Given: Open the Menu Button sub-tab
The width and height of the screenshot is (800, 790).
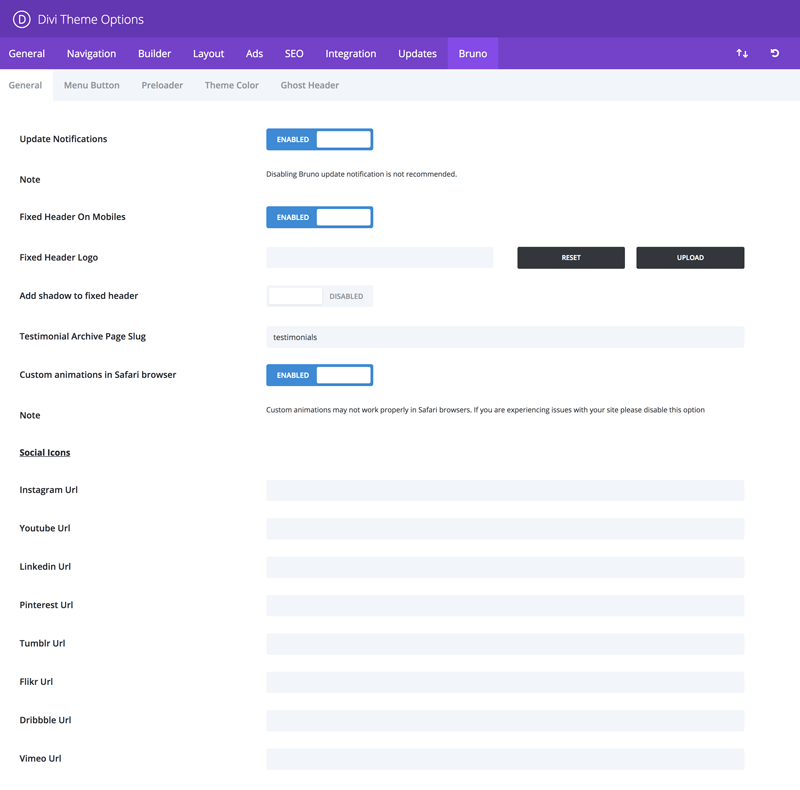Looking at the screenshot, I should [91, 85].
